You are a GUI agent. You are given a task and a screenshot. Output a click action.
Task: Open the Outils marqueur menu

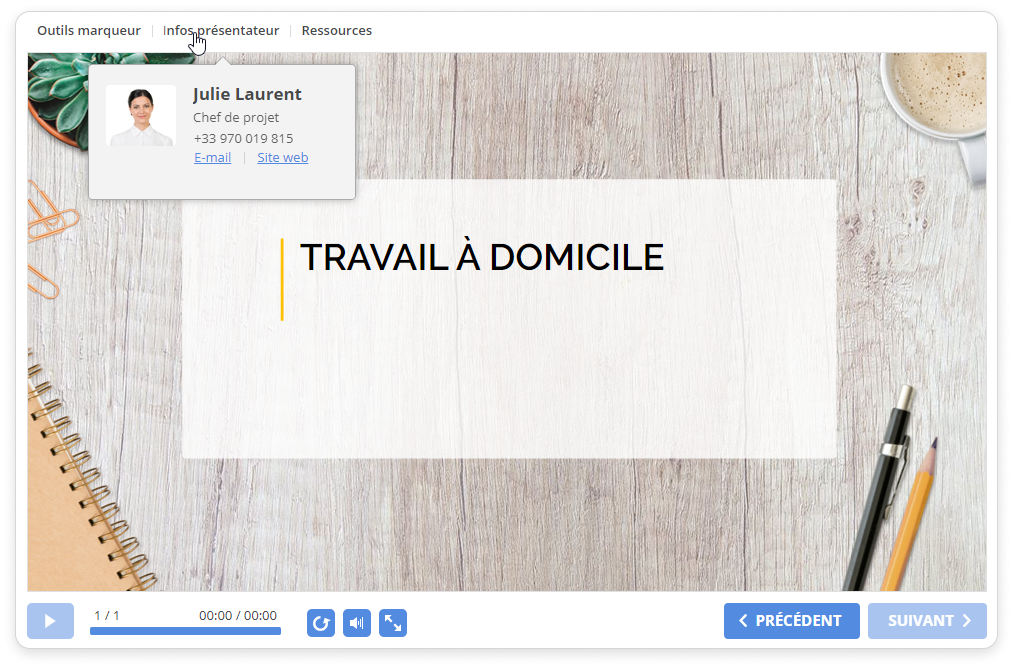[89, 31]
